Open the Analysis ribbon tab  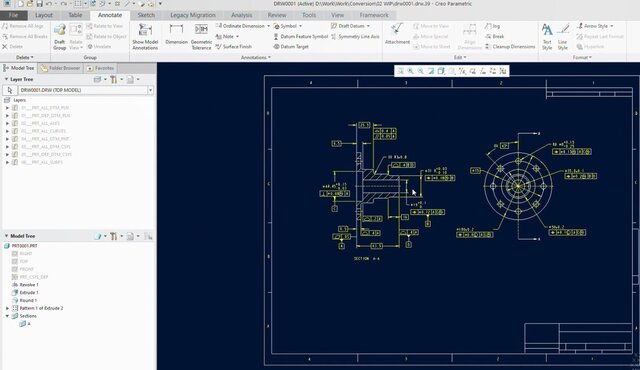coord(241,15)
